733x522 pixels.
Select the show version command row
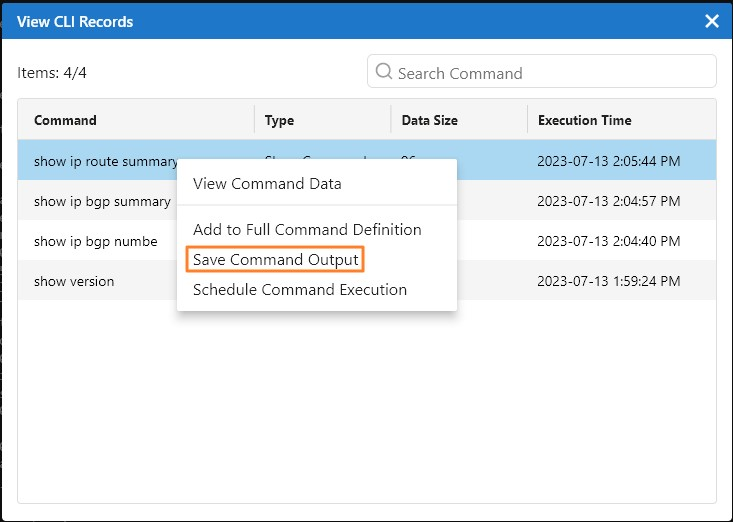(x=74, y=281)
